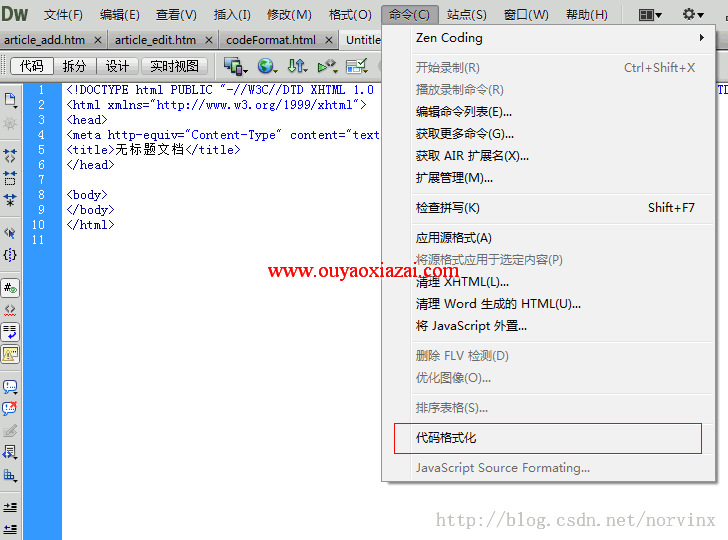Toggle highlight invalid code icon
This screenshot has width=728, height=540.
click(10, 310)
